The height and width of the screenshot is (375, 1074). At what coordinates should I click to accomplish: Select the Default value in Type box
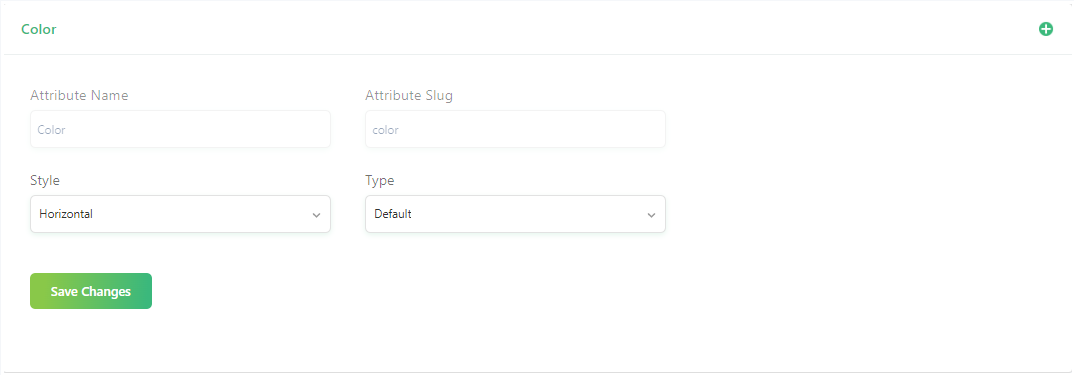tap(392, 214)
